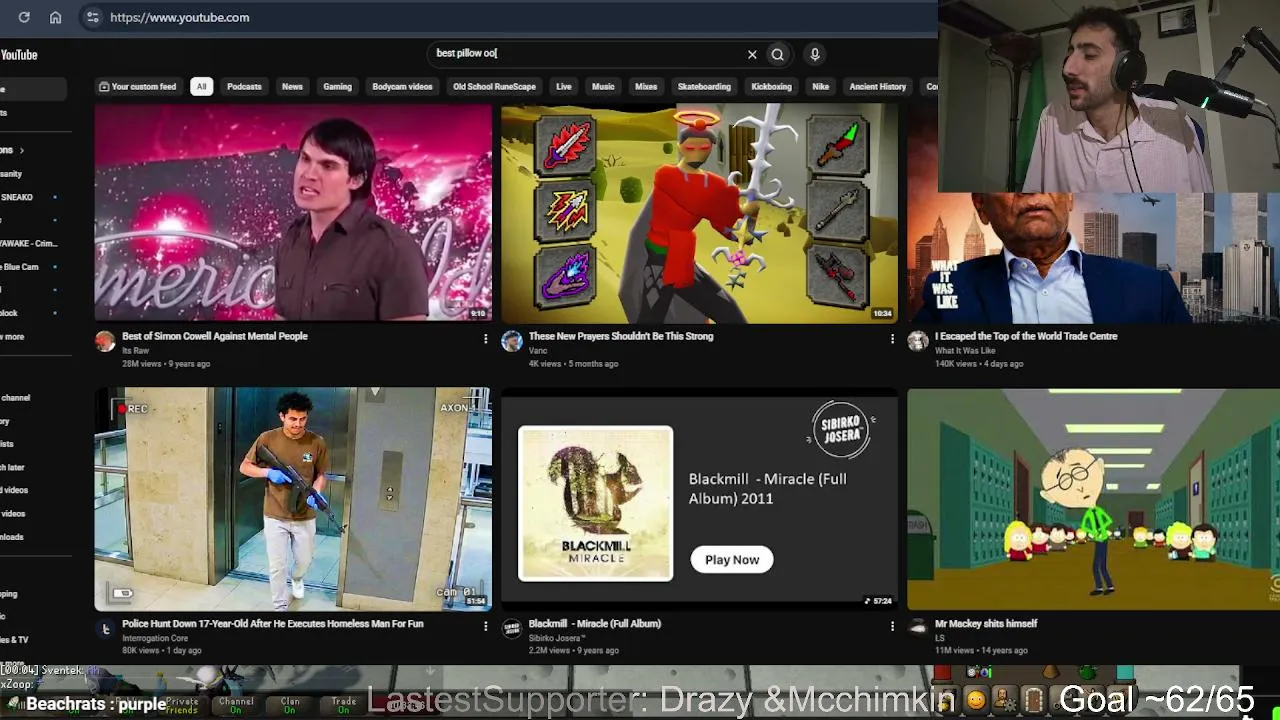This screenshot has width=1280, height=720.
Task: Open 'Mr Mackey shits himself' video title
Action: (x=986, y=623)
